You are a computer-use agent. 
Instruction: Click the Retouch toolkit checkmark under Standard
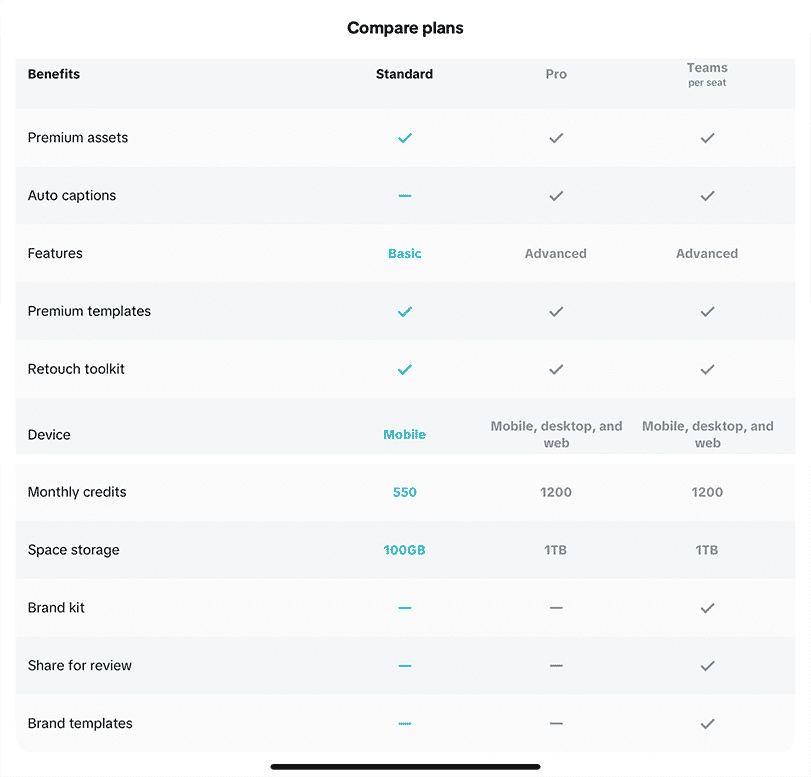[x=404, y=369]
